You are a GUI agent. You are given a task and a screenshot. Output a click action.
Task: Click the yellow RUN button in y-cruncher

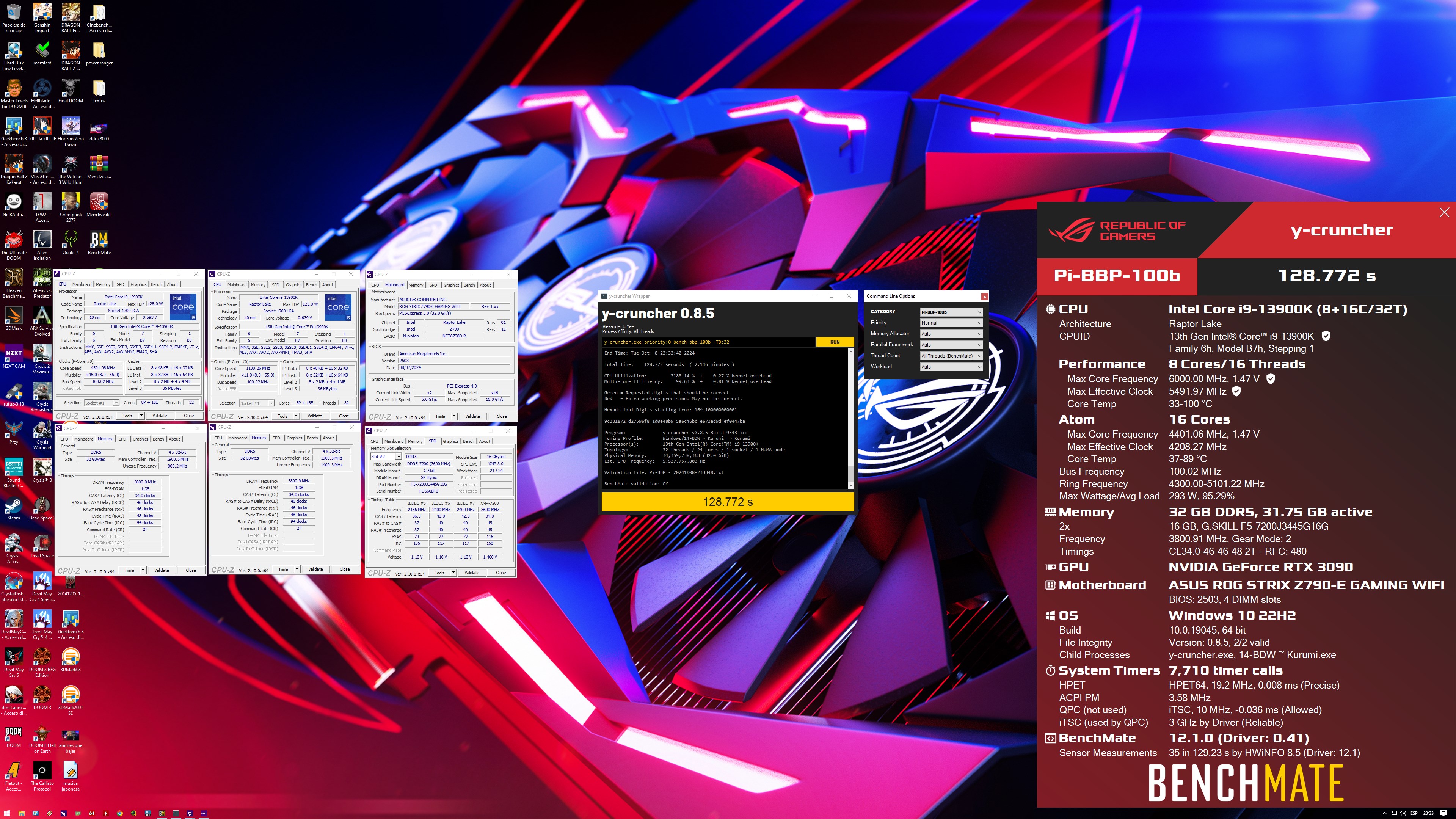click(x=835, y=342)
